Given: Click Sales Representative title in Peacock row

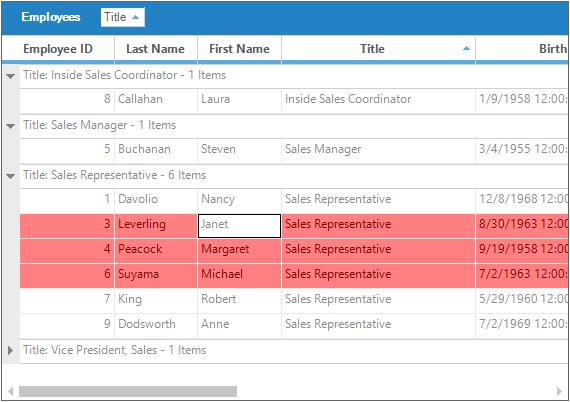Looking at the screenshot, I should [x=378, y=251].
